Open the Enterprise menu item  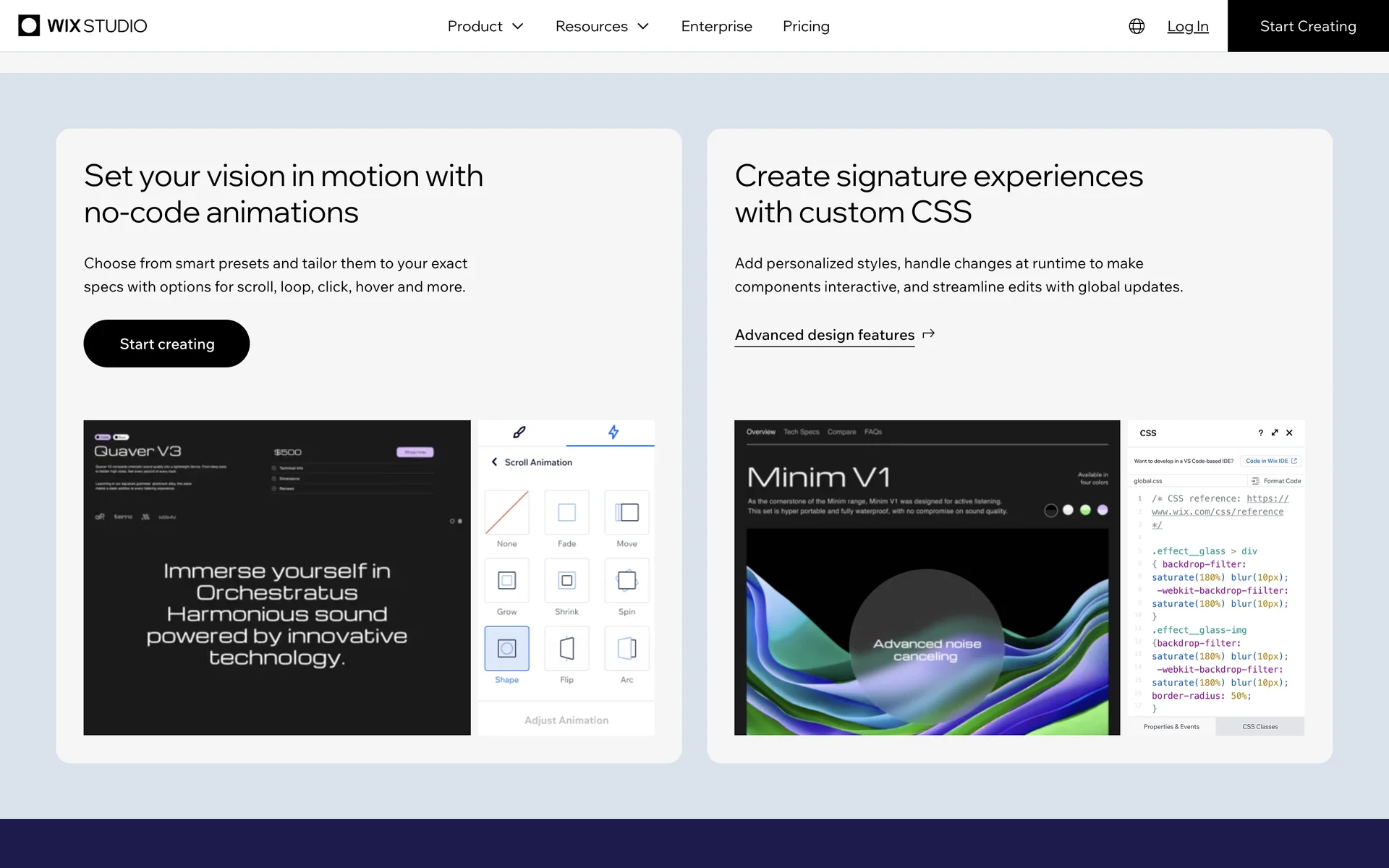pyautogui.click(x=716, y=26)
